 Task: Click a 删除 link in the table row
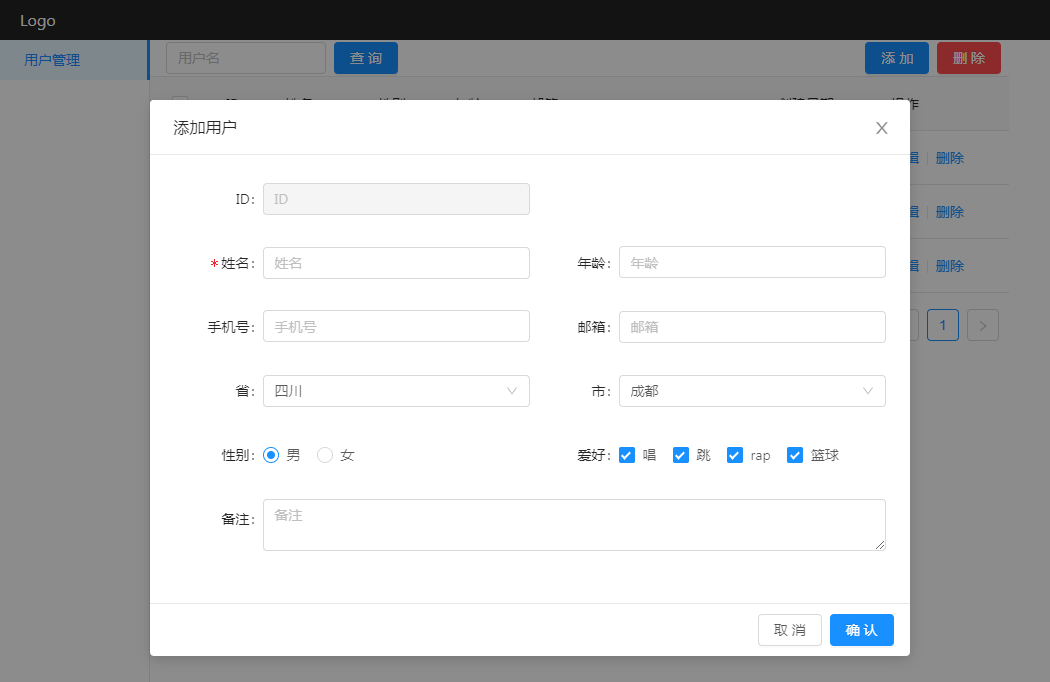(x=948, y=157)
